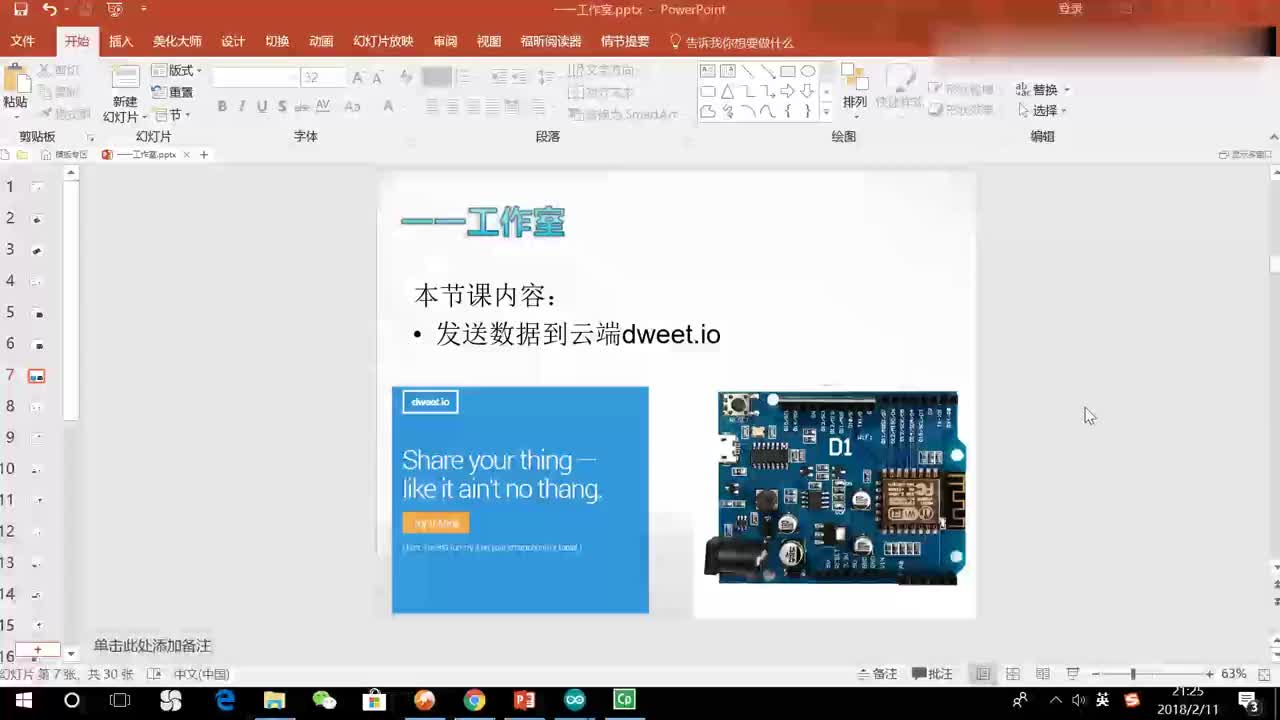Open the Select (选择) dropdown
Image resolution: width=1280 pixels, height=720 pixels.
coord(1042,110)
